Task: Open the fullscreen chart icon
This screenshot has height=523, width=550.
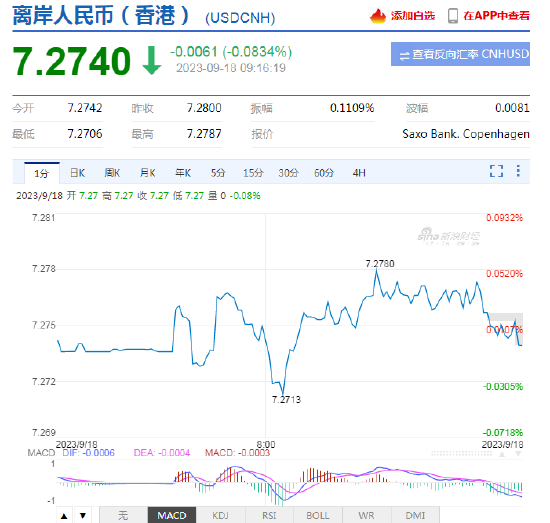Action: coord(496,171)
